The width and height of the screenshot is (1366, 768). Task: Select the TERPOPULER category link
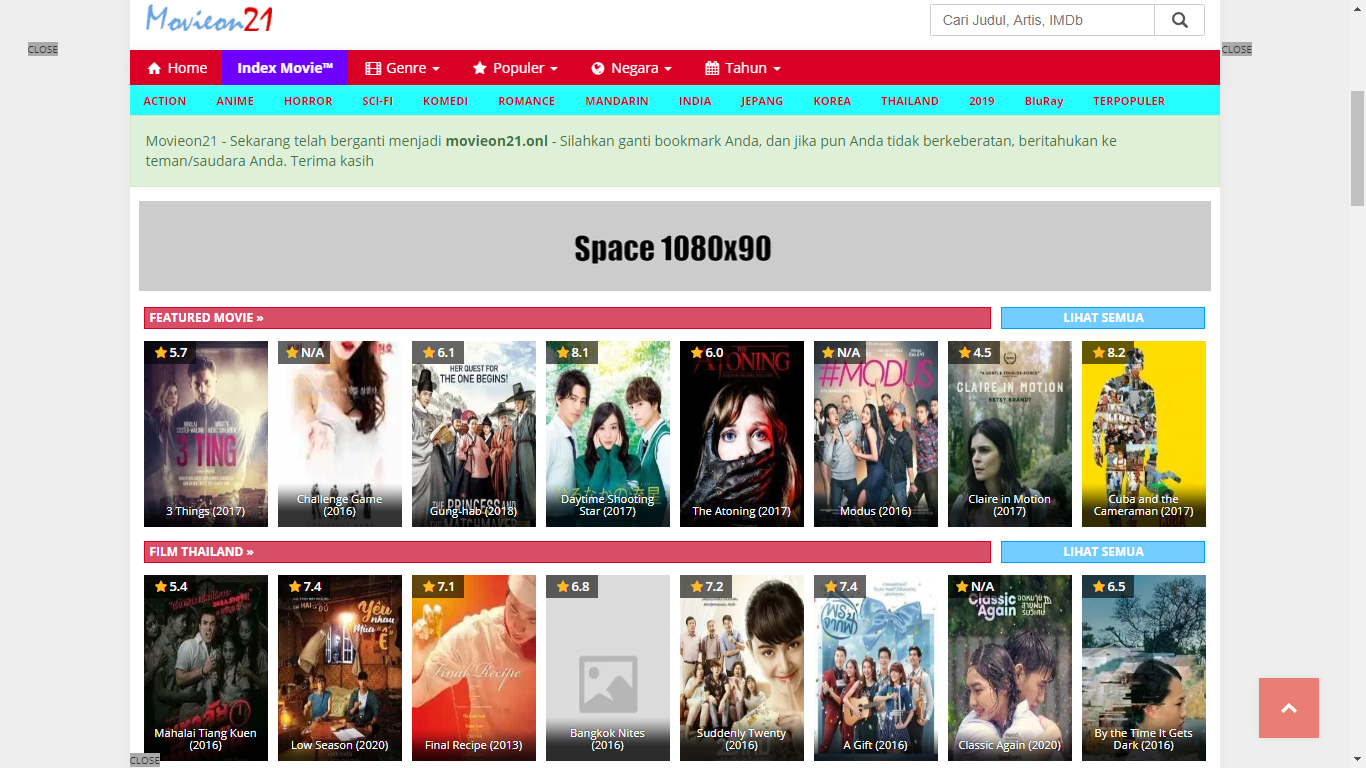(x=1129, y=101)
